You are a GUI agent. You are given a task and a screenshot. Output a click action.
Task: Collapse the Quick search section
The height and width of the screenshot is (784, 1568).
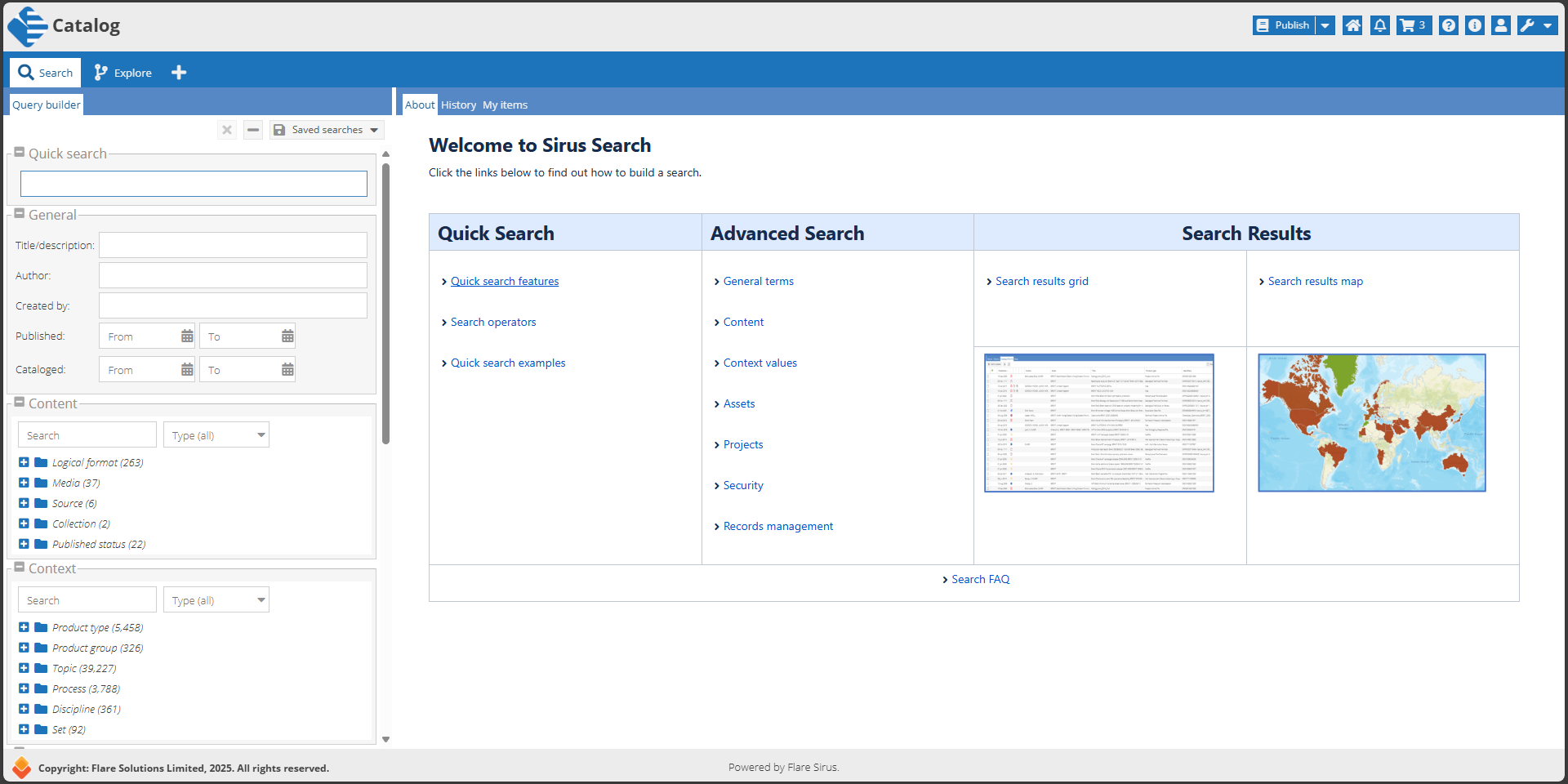(20, 153)
